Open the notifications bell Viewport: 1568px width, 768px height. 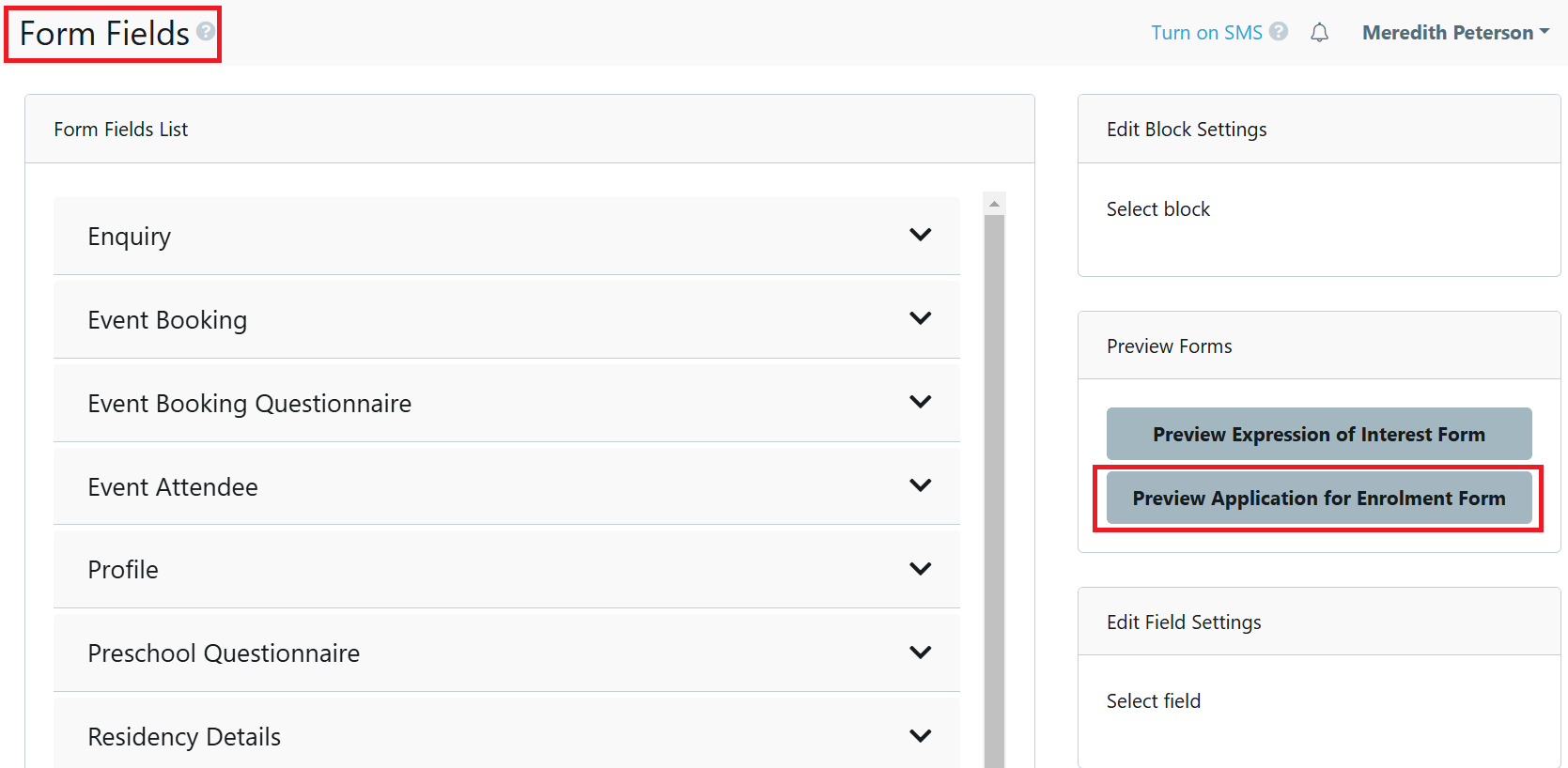pos(1319,33)
